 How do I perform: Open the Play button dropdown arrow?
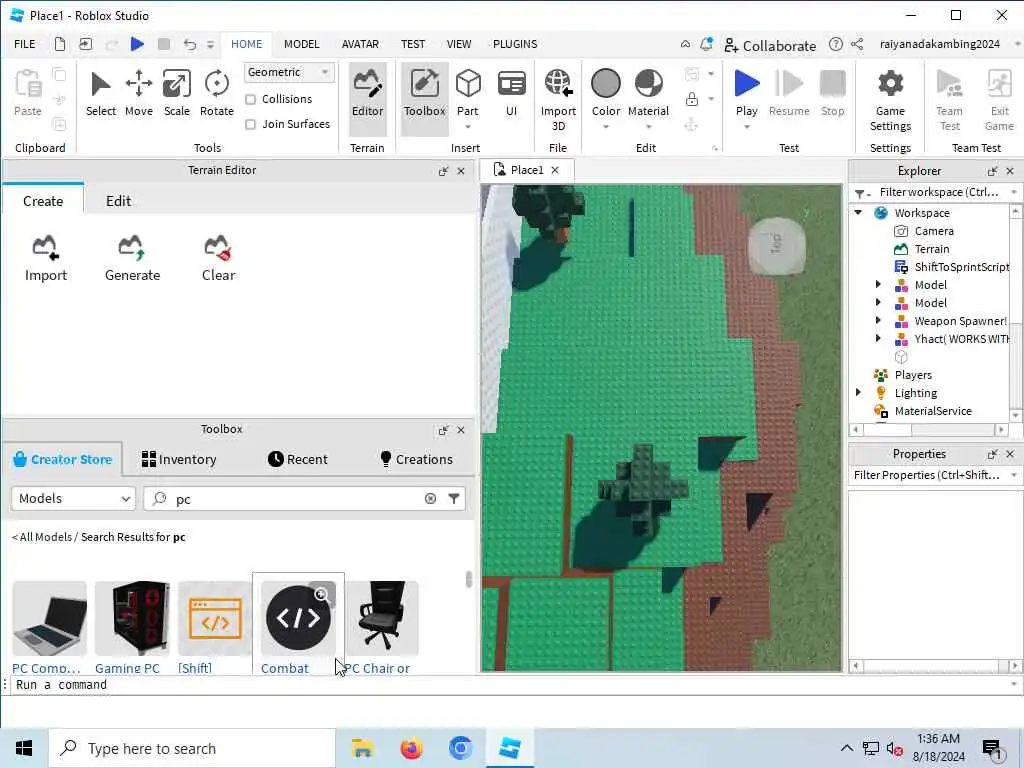746,127
